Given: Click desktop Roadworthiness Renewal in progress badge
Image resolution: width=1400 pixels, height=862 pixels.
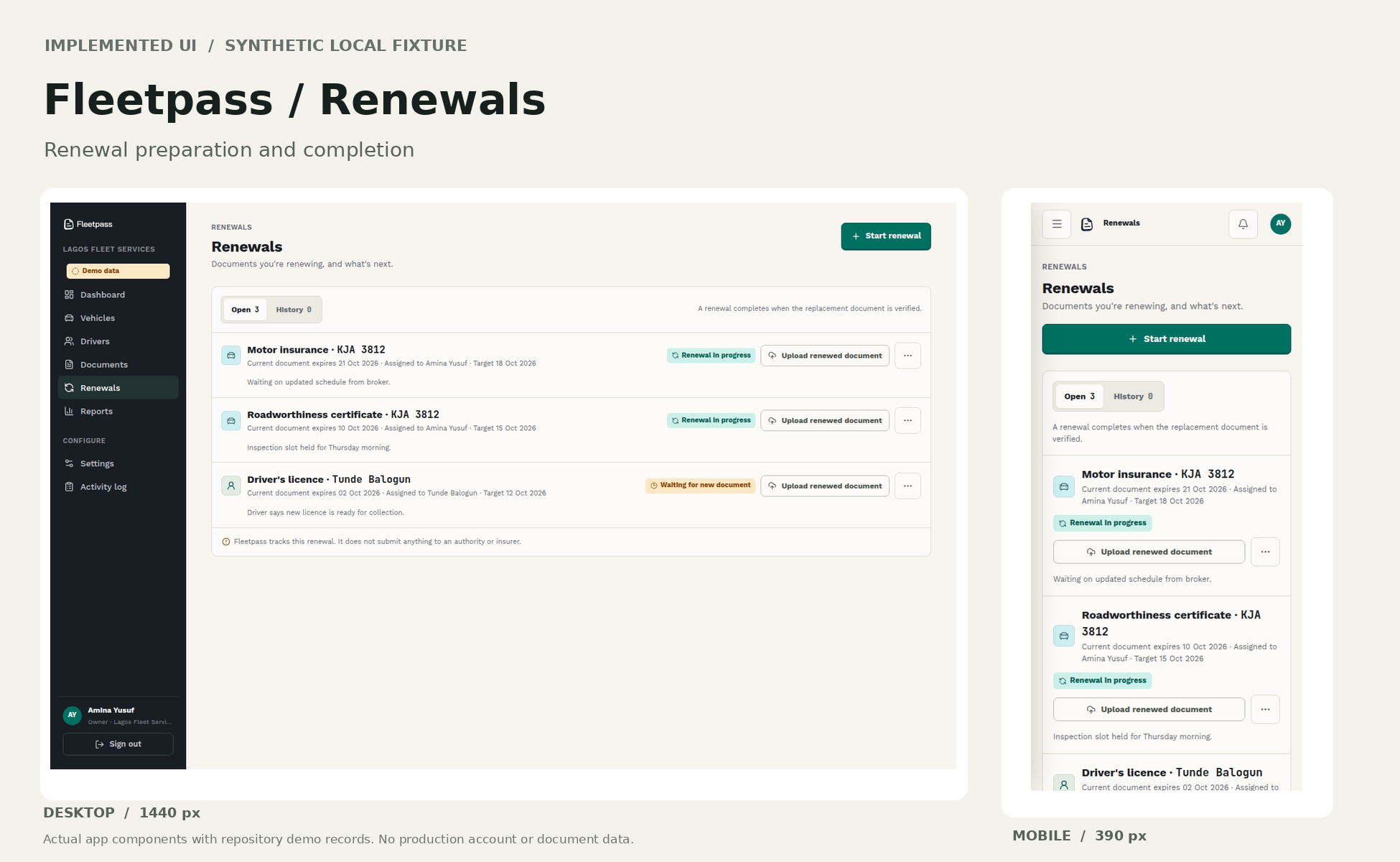Looking at the screenshot, I should point(711,420).
